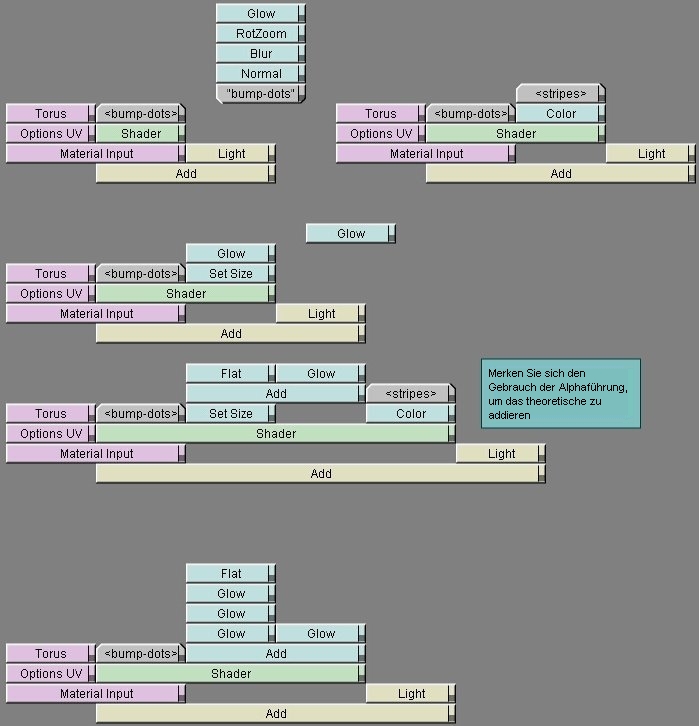Select <bump-dots> load in the top-left stack
Viewport: 699px width, 726px height.
(x=141, y=113)
